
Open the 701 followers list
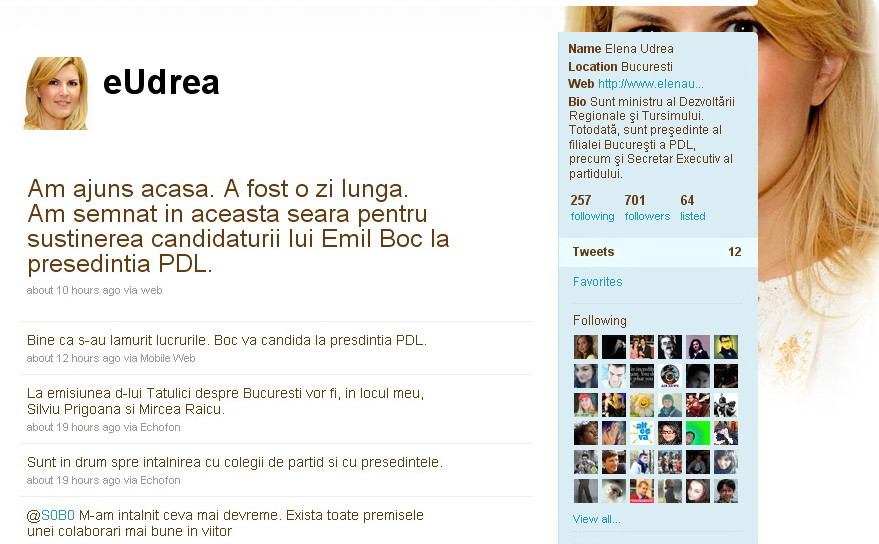point(647,208)
